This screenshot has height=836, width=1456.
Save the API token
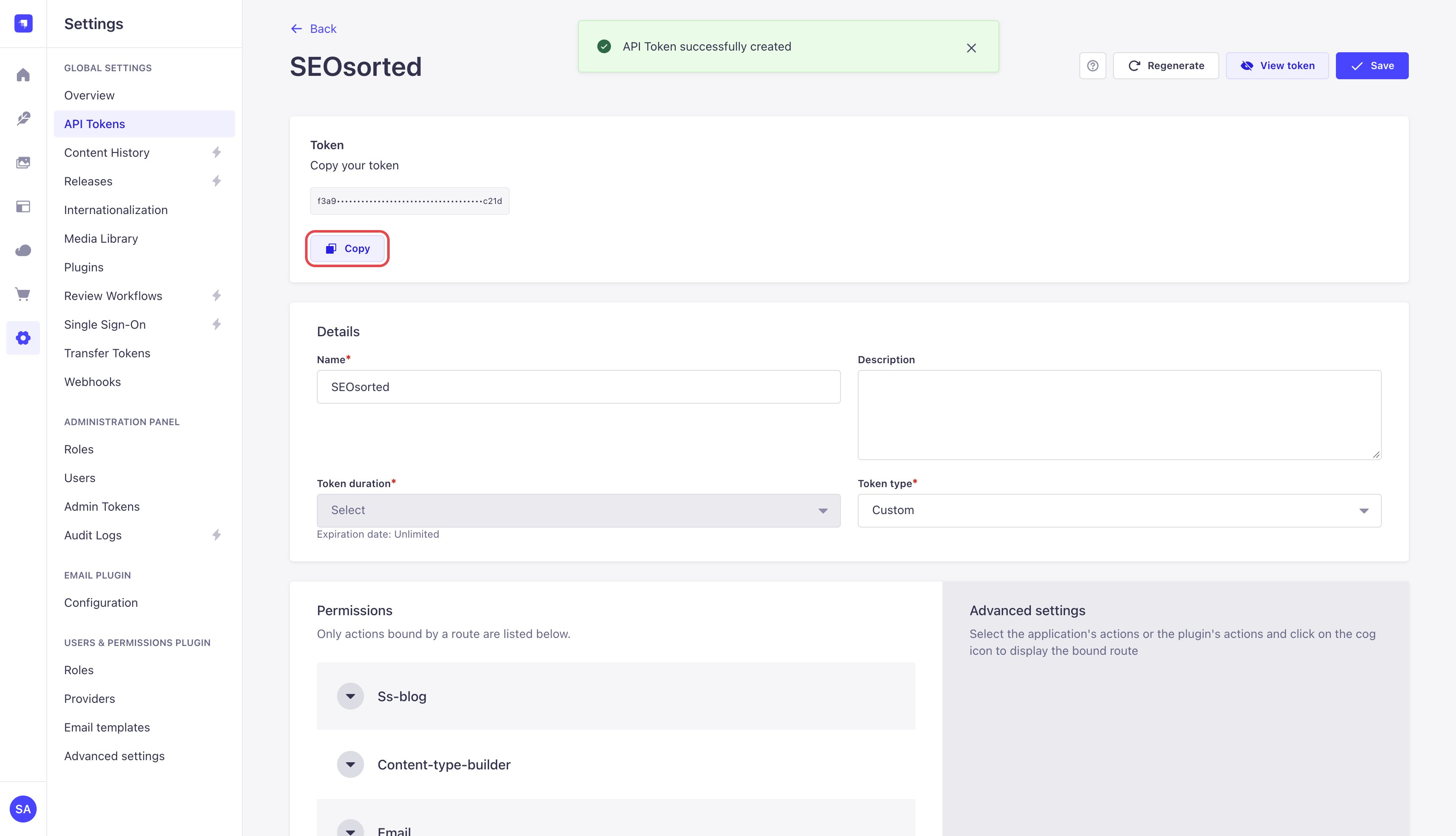1372,65
